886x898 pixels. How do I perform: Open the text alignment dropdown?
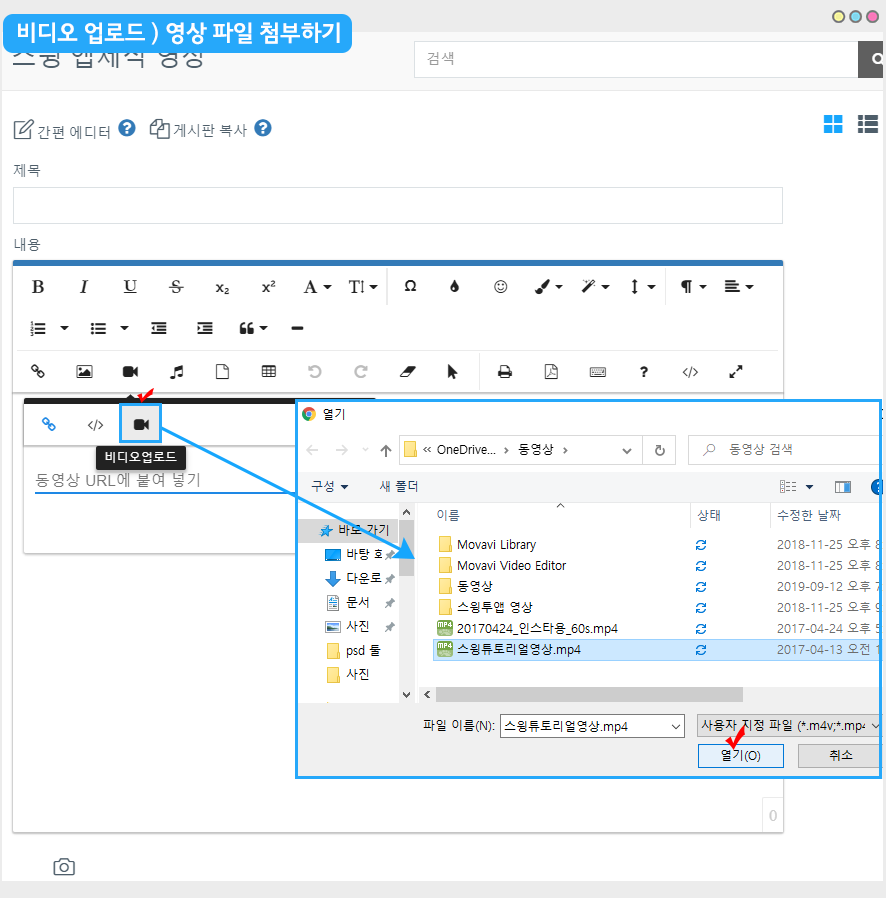click(738, 287)
